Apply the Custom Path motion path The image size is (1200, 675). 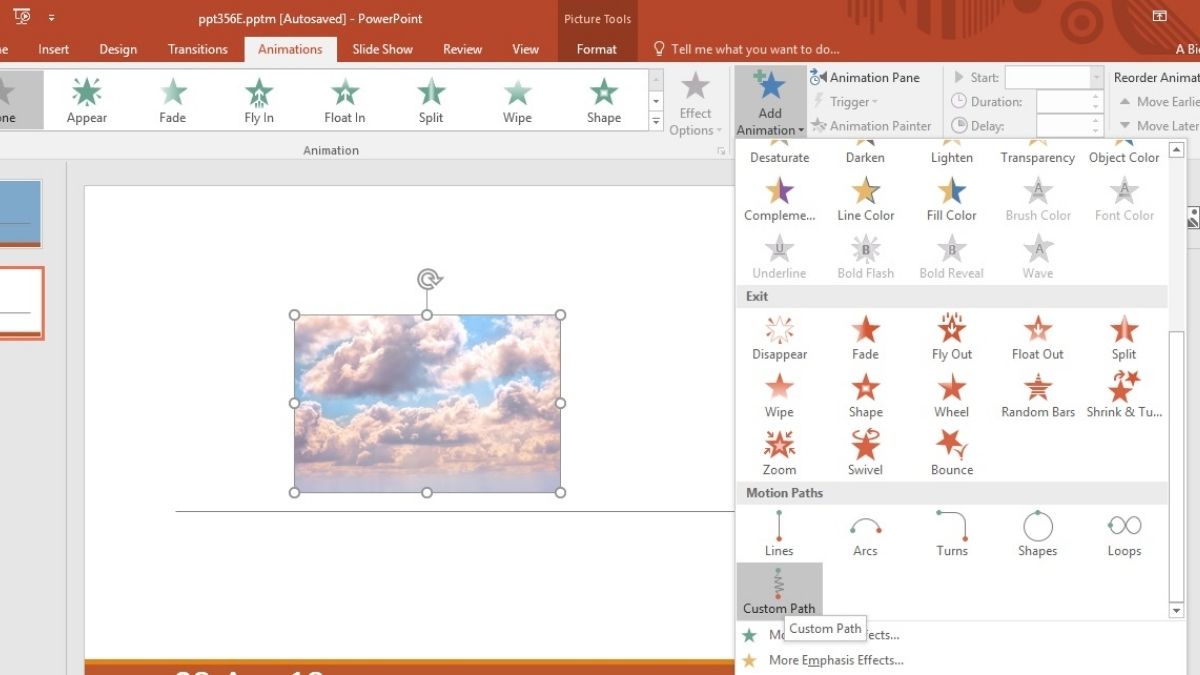779,590
